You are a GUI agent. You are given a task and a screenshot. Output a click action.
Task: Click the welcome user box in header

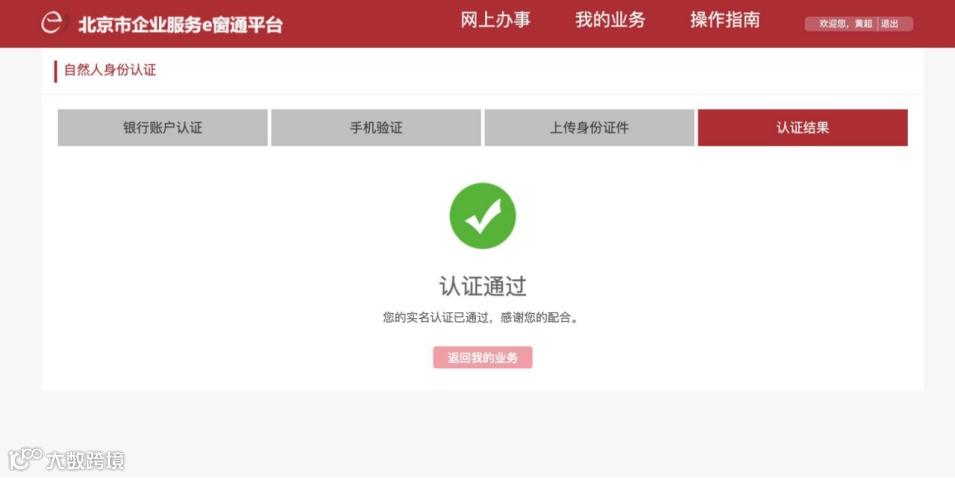(859, 24)
